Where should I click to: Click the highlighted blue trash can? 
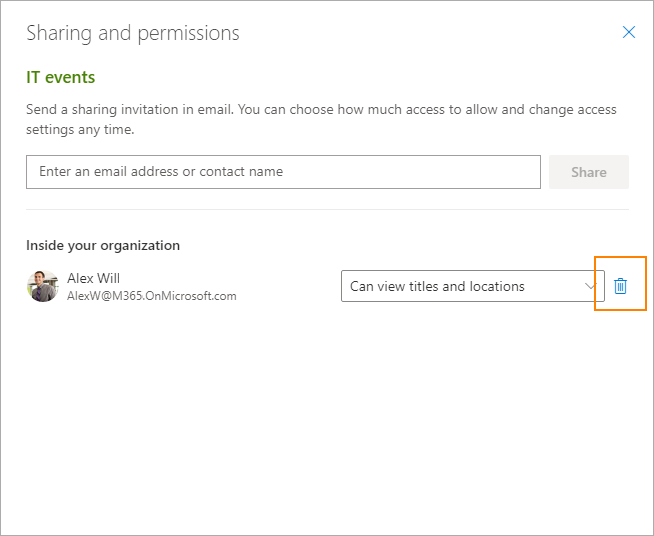[x=620, y=286]
